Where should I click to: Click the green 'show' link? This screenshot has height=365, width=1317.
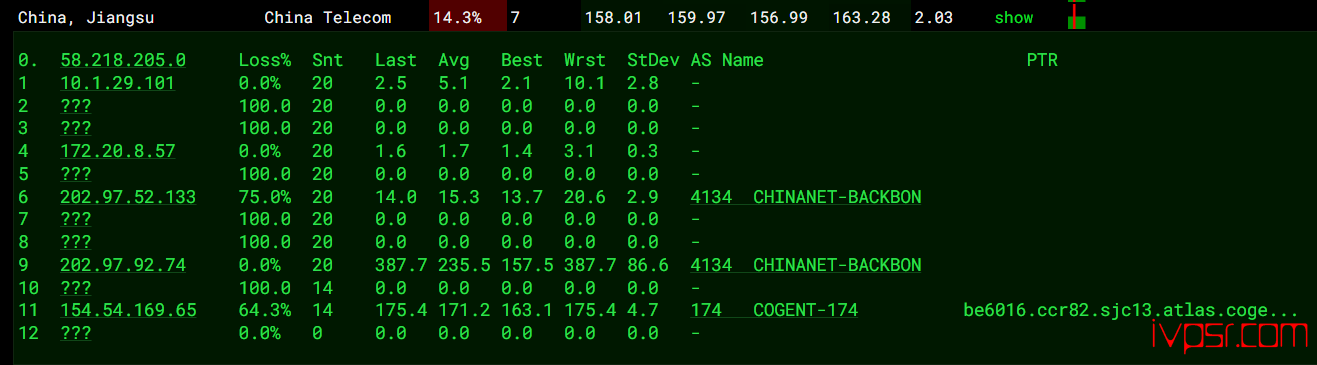click(x=1014, y=18)
